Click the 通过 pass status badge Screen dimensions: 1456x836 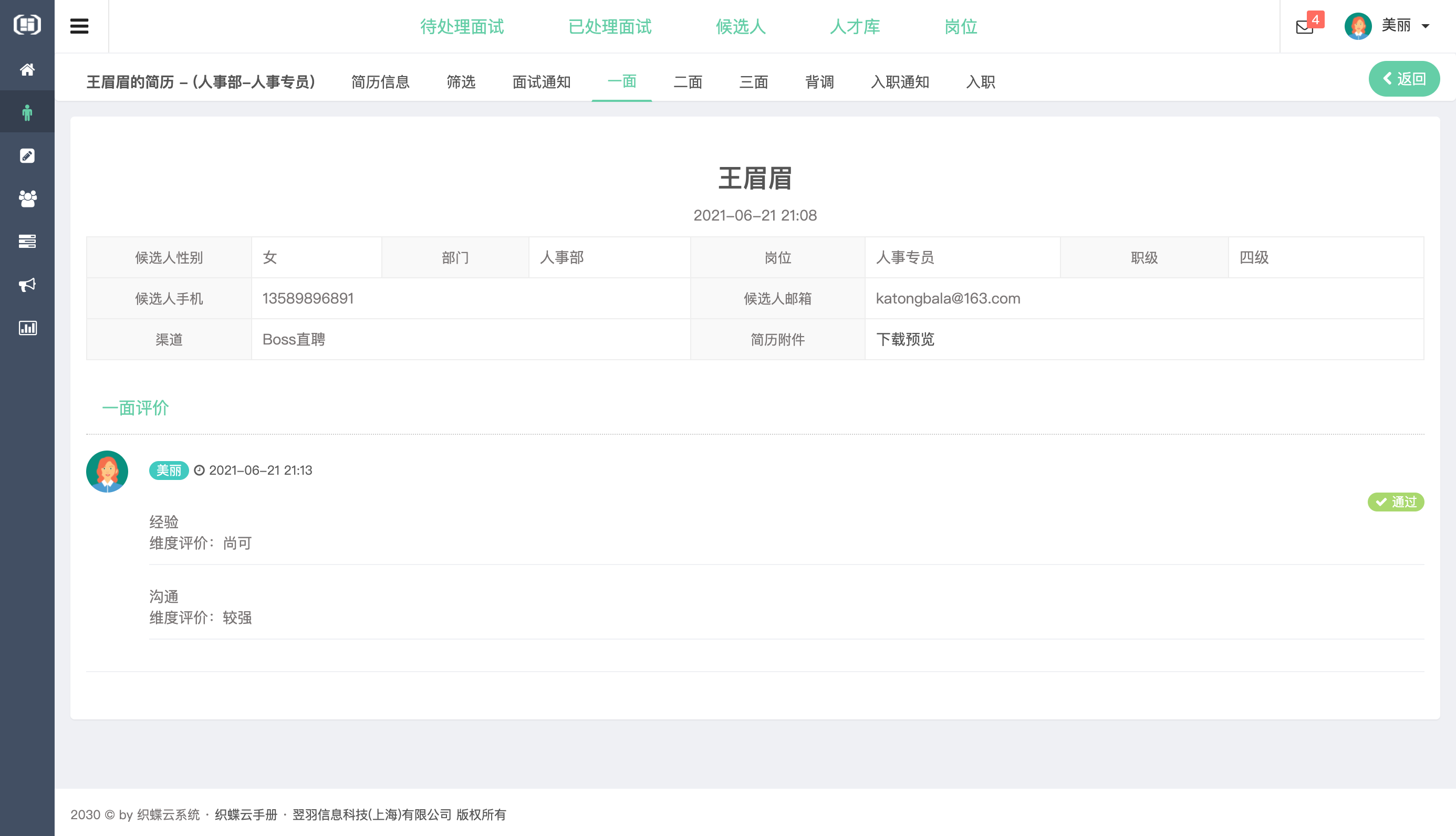[x=1396, y=502]
